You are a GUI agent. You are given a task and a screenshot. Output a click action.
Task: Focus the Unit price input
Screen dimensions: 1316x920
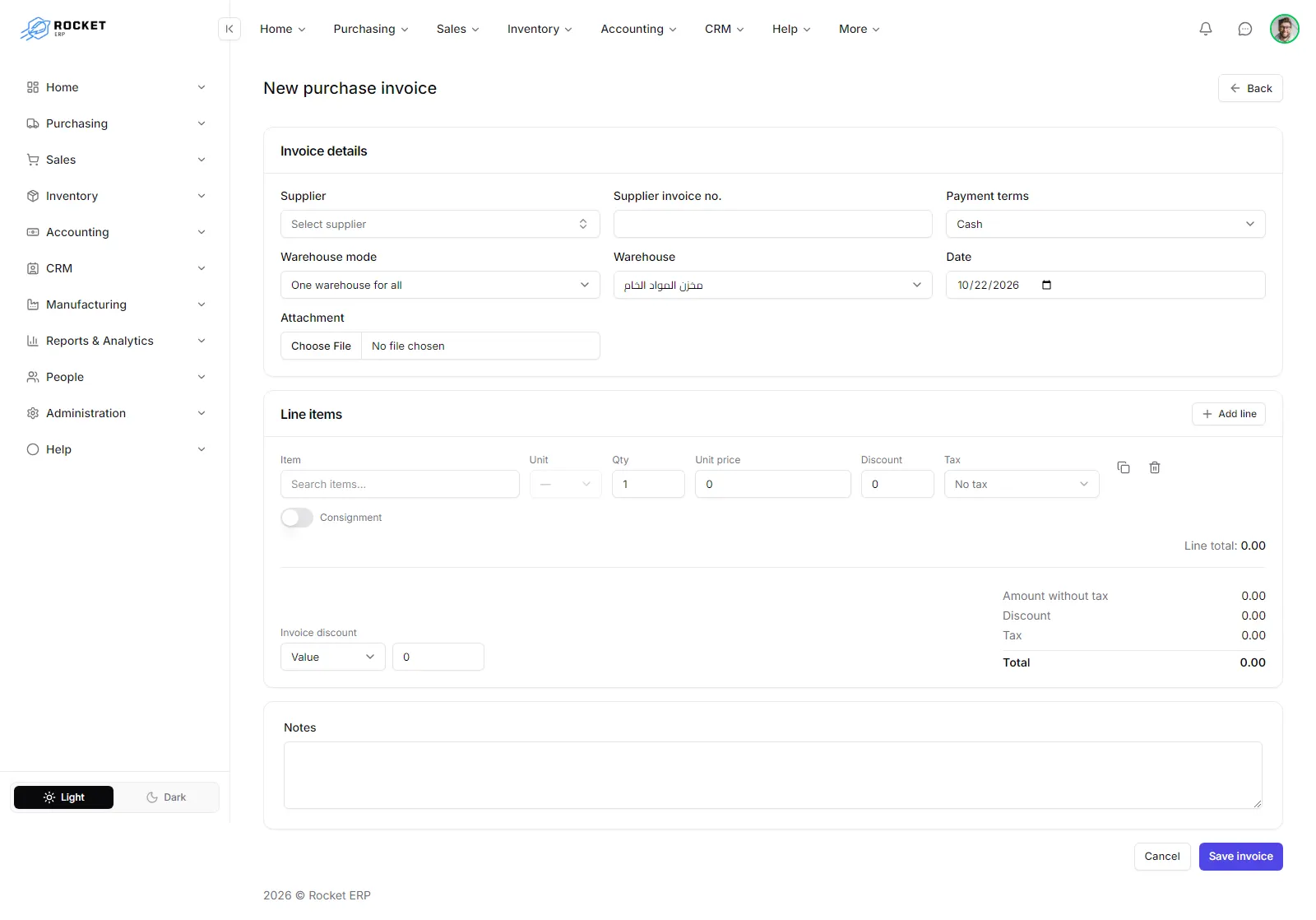pos(773,484)
